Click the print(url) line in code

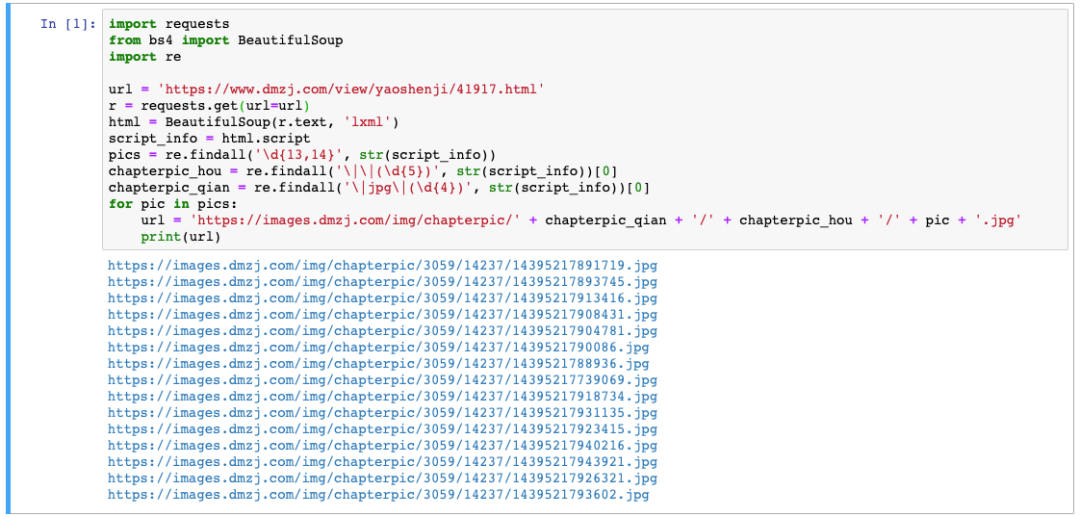[180, 237]
